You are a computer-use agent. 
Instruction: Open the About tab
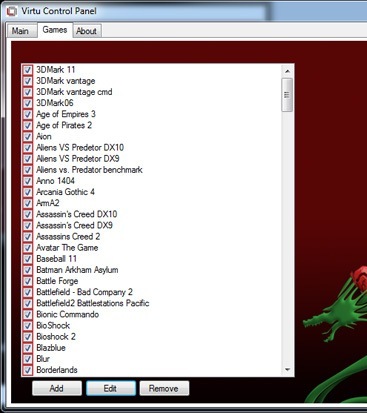pyautogui.click(x=86, y=31)
